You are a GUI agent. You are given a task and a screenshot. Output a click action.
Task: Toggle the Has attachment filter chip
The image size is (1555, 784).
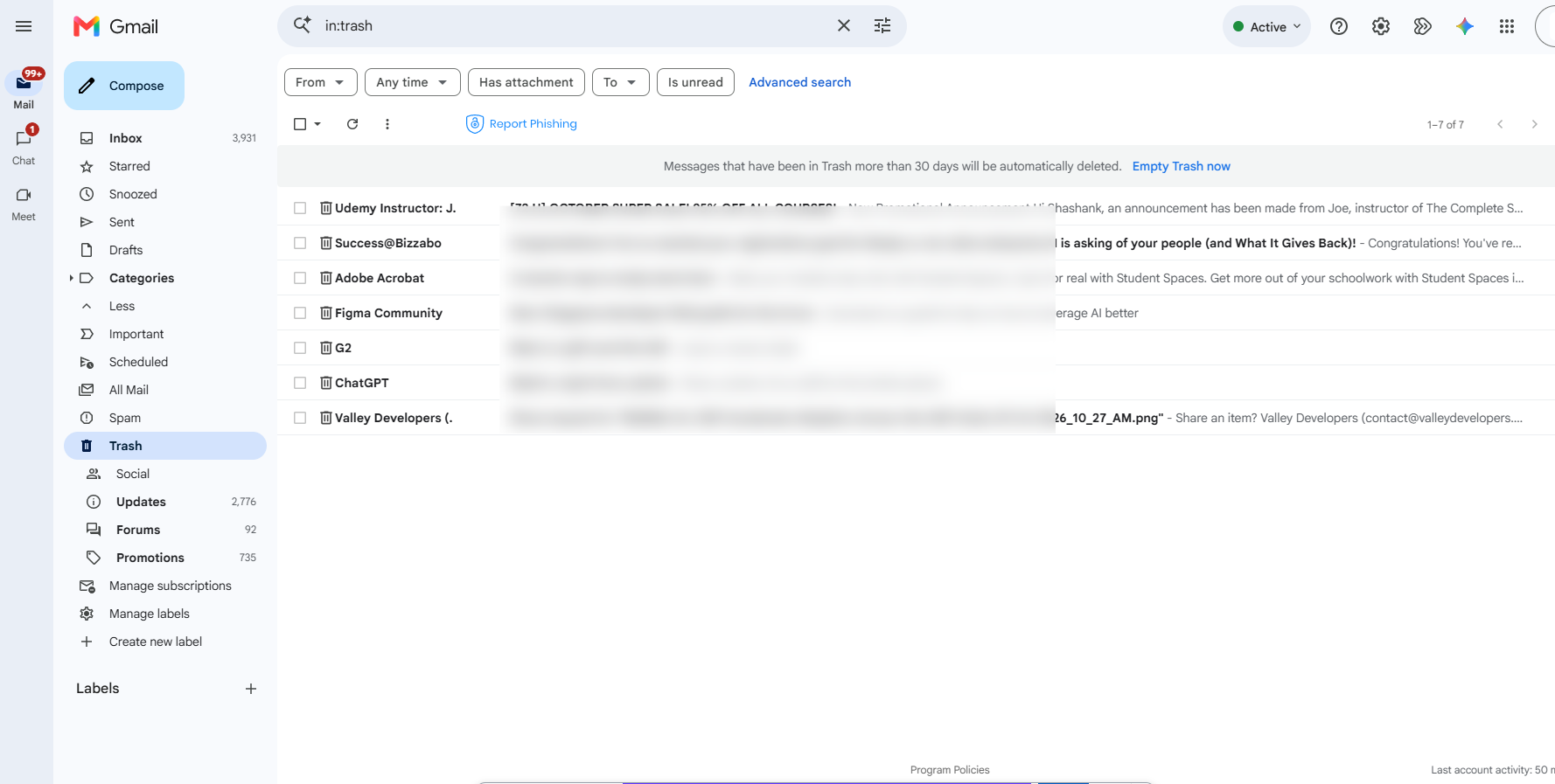526,82
